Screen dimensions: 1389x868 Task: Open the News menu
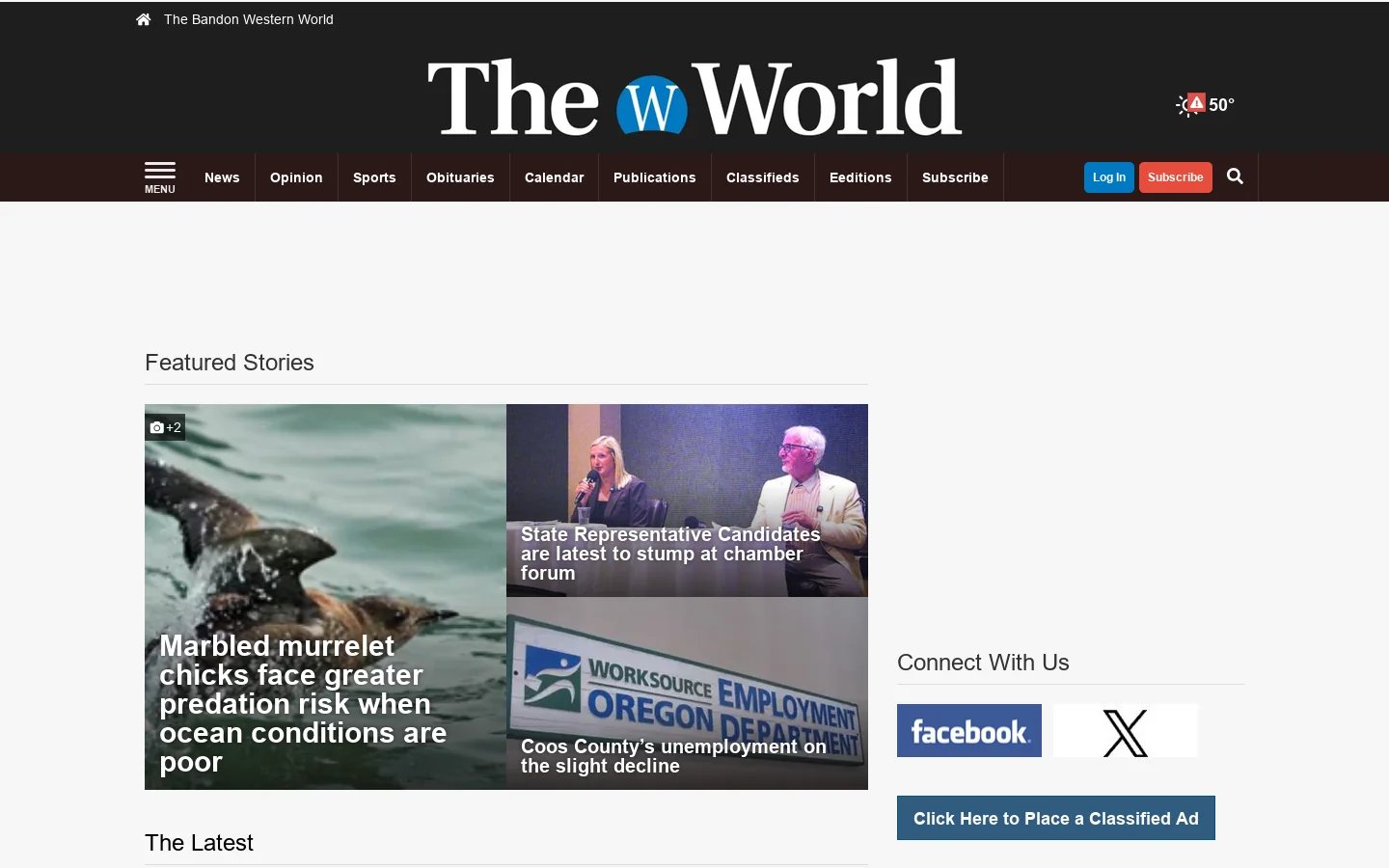(222, 177)
